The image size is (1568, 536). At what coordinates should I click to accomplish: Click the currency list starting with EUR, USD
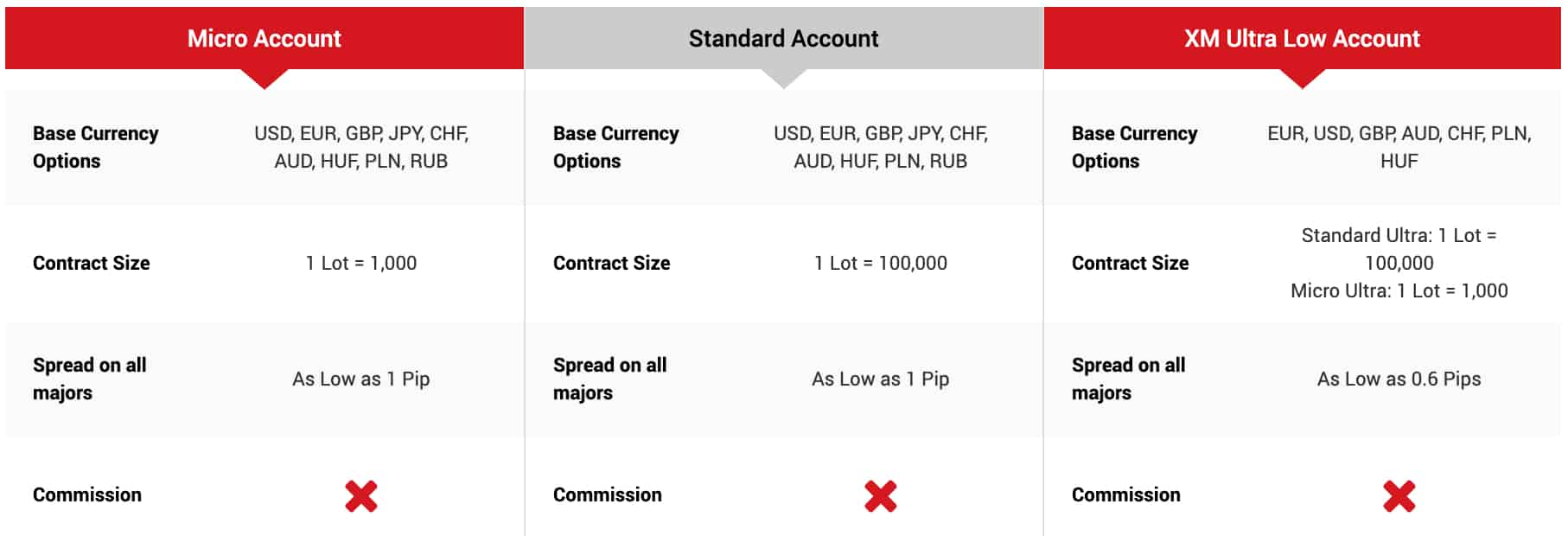pyautogui.click(x=1399, y=147)
